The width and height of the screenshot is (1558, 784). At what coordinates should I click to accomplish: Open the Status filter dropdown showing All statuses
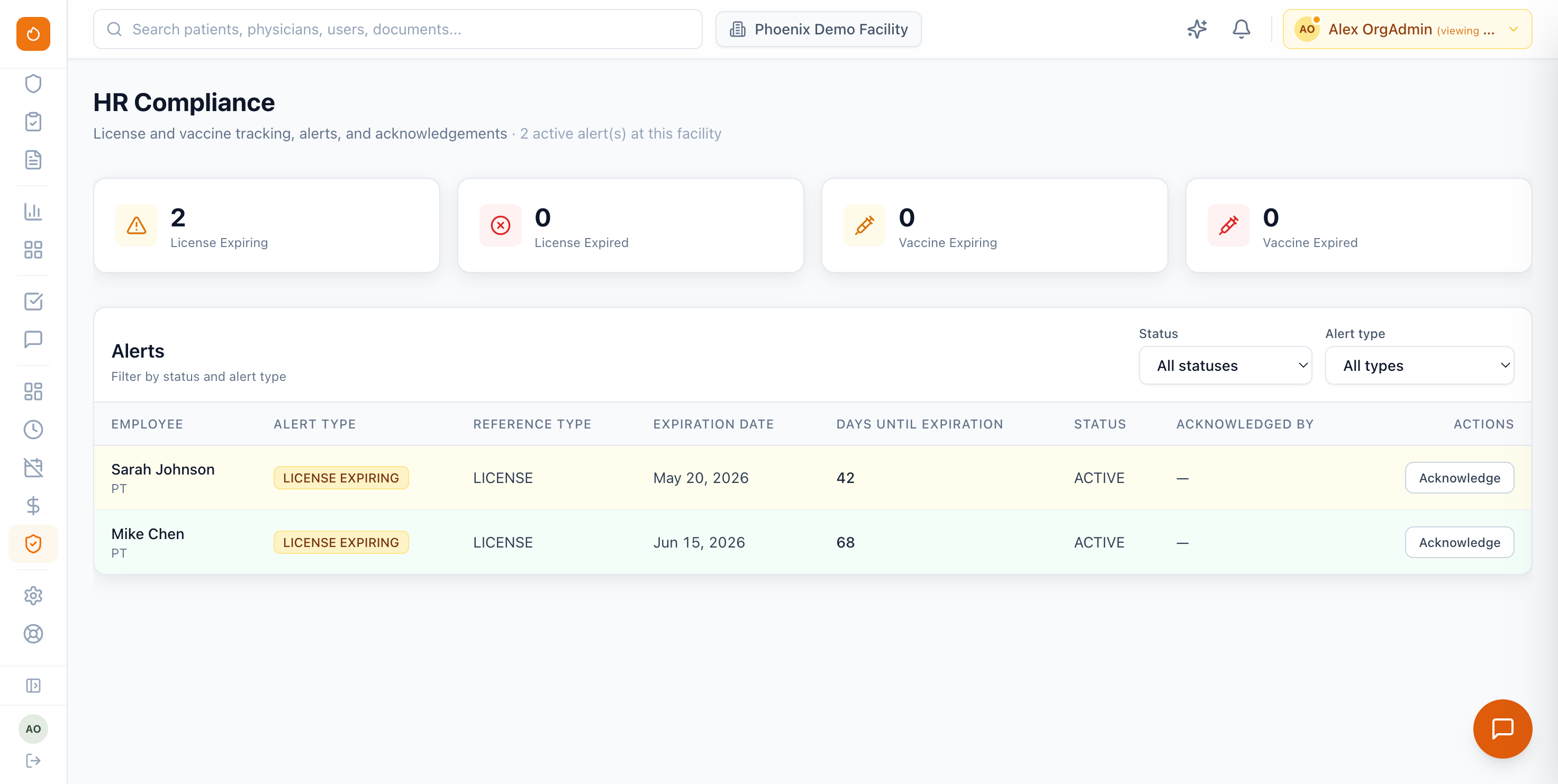(1225, 365)
